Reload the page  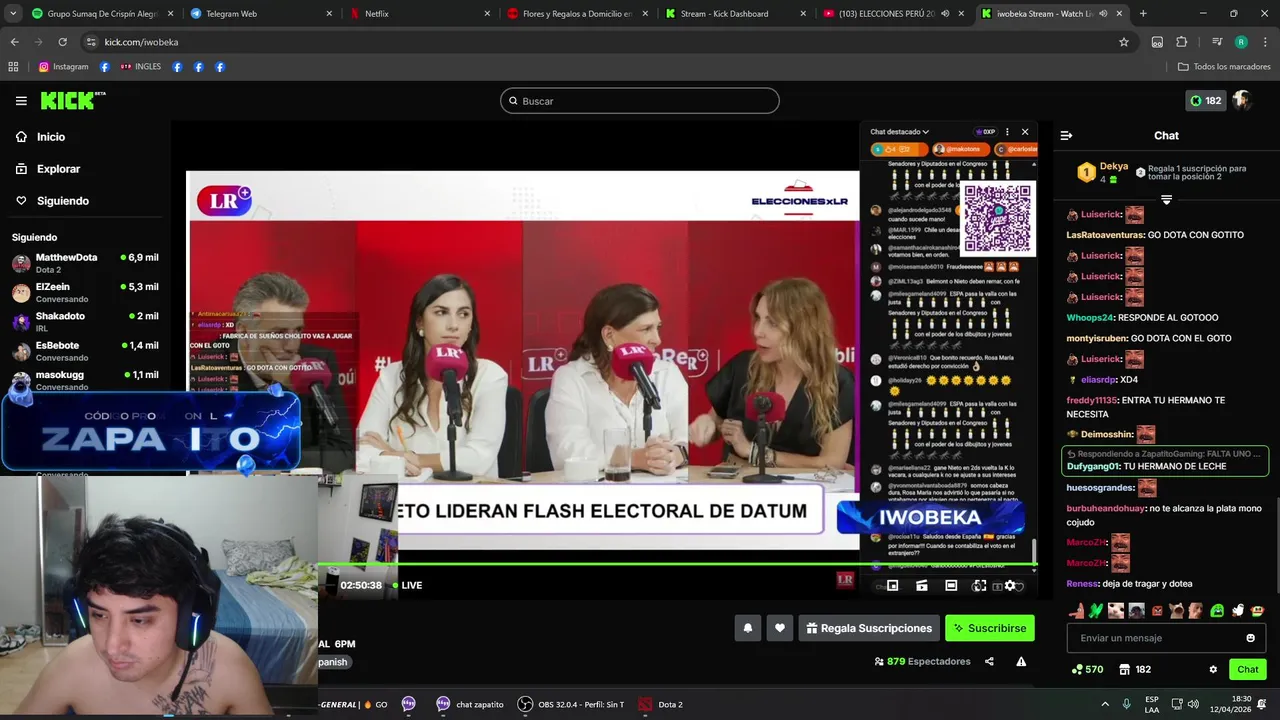62,42
